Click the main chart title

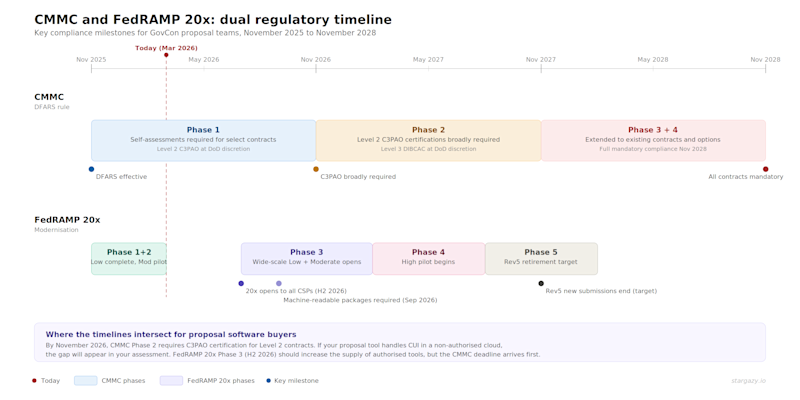coord(213,20)
